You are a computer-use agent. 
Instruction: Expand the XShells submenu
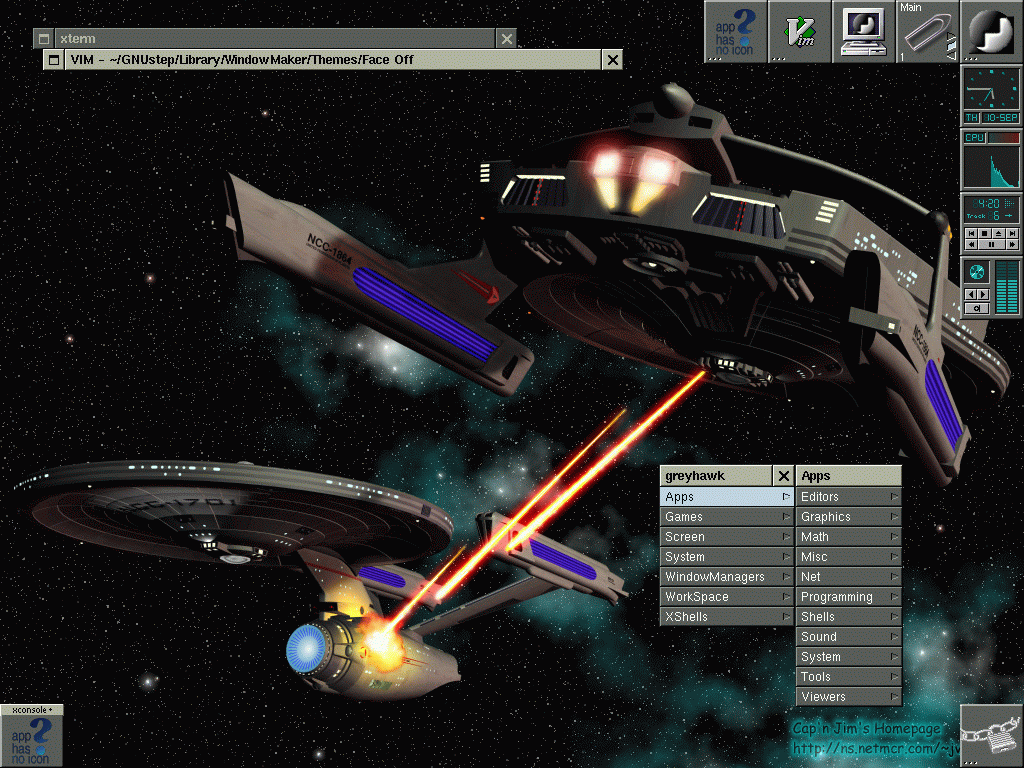click(x=728, y=617)
